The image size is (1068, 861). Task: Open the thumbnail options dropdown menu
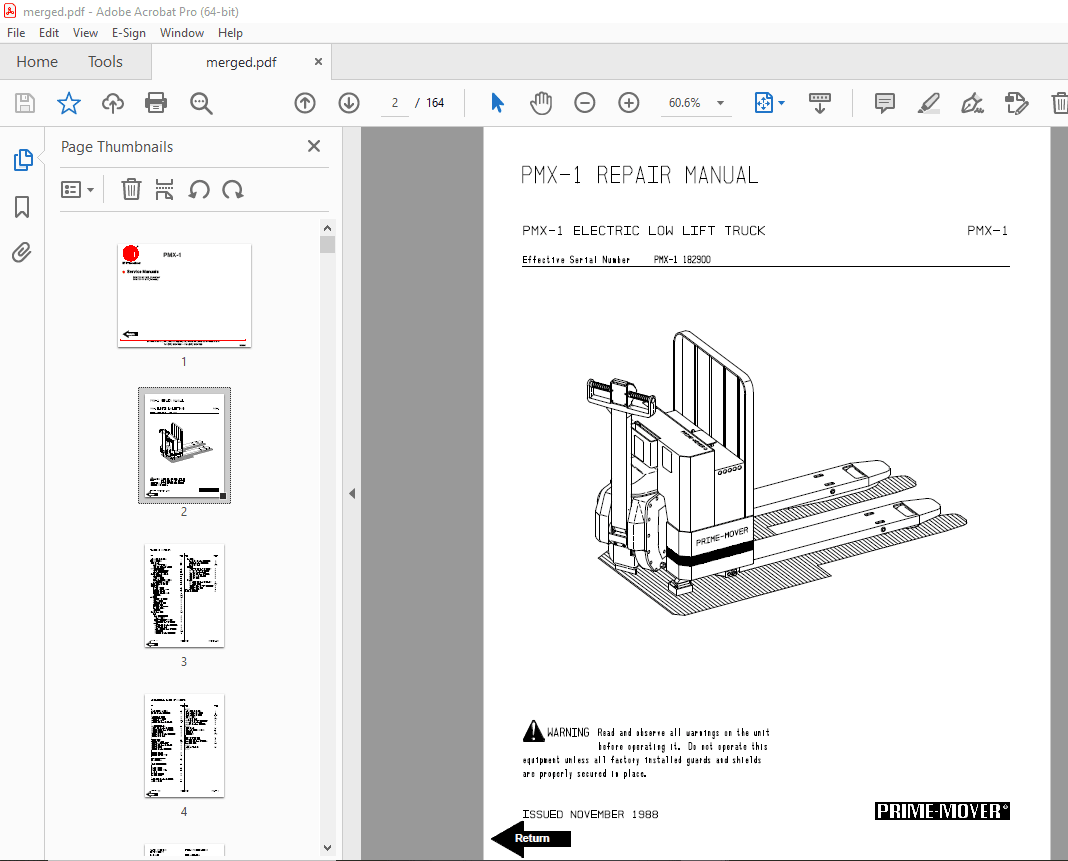point(78,189)
